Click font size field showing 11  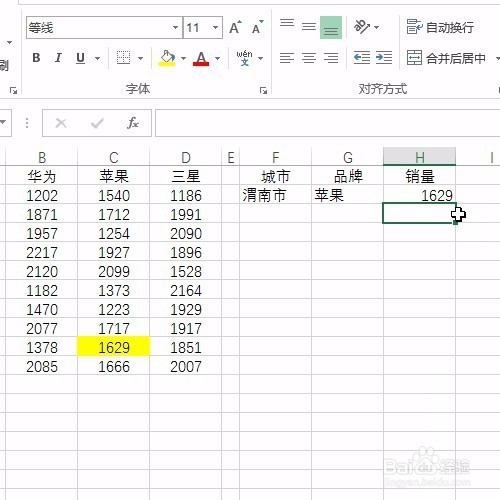[x=197, y=28]
